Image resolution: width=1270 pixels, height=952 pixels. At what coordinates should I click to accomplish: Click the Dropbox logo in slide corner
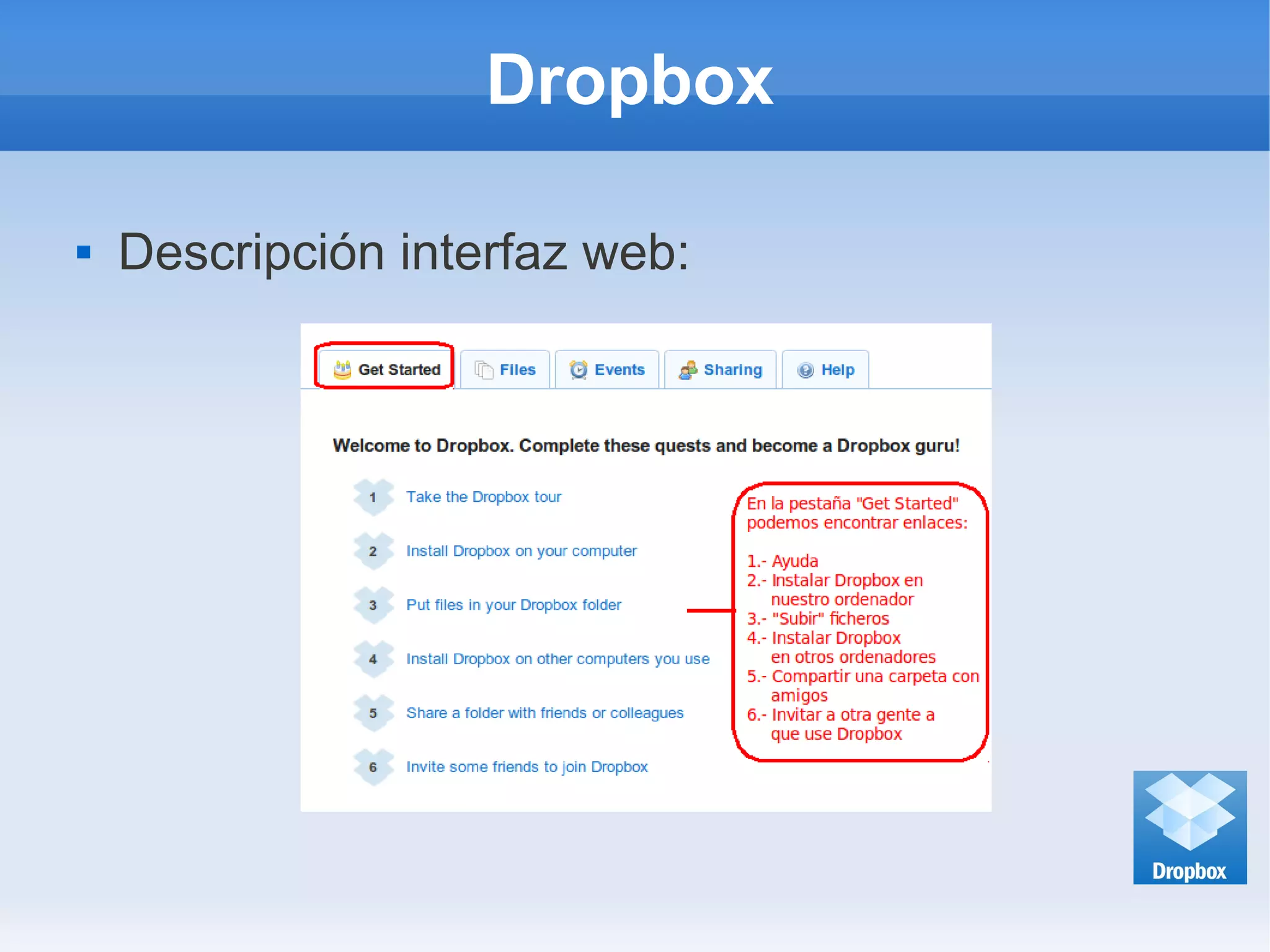tap(1189, 827)
